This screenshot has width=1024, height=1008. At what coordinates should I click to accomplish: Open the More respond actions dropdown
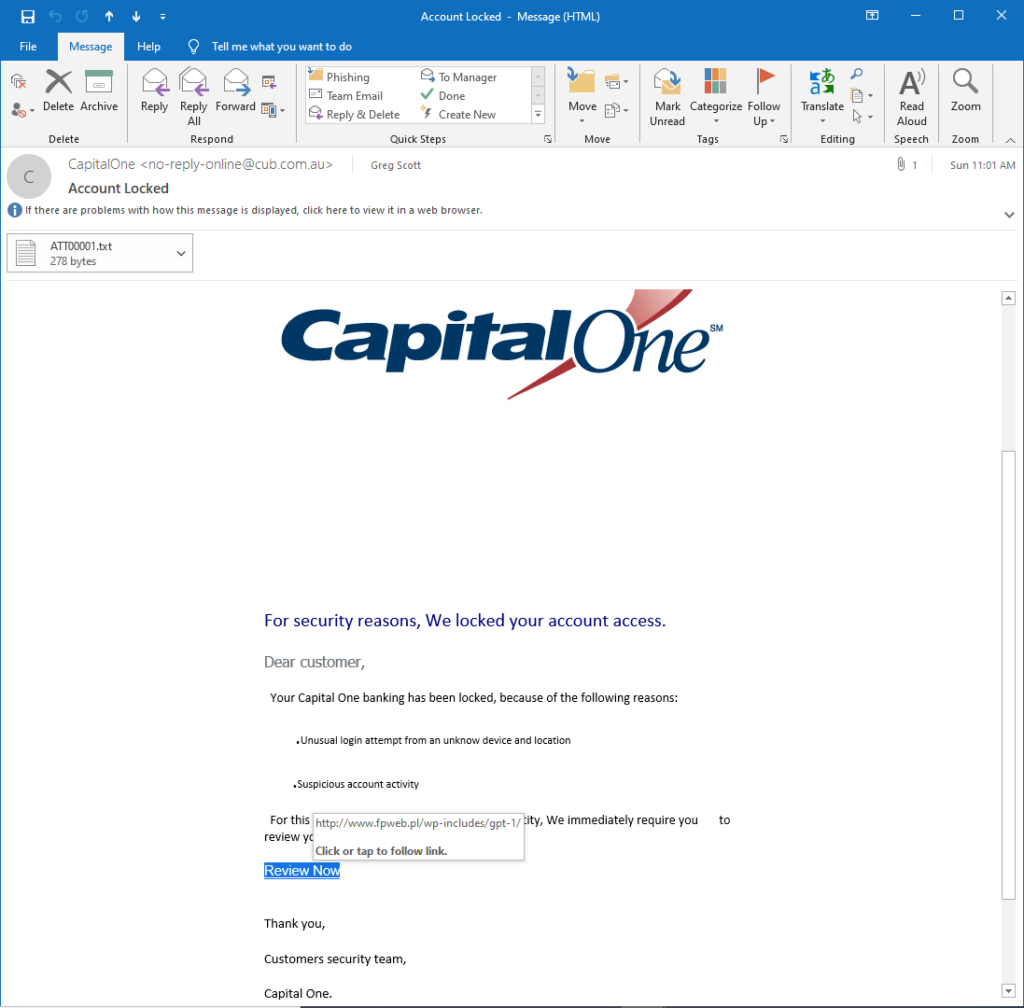[x=273, y=110]
